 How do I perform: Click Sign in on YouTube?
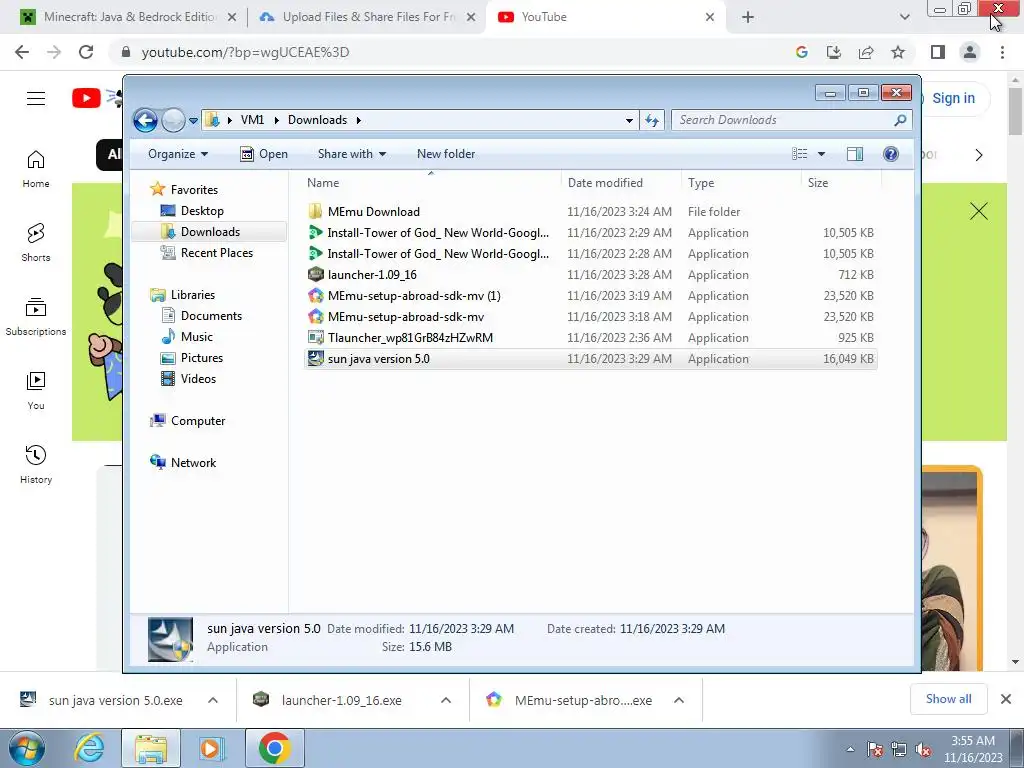click(953, 99)
